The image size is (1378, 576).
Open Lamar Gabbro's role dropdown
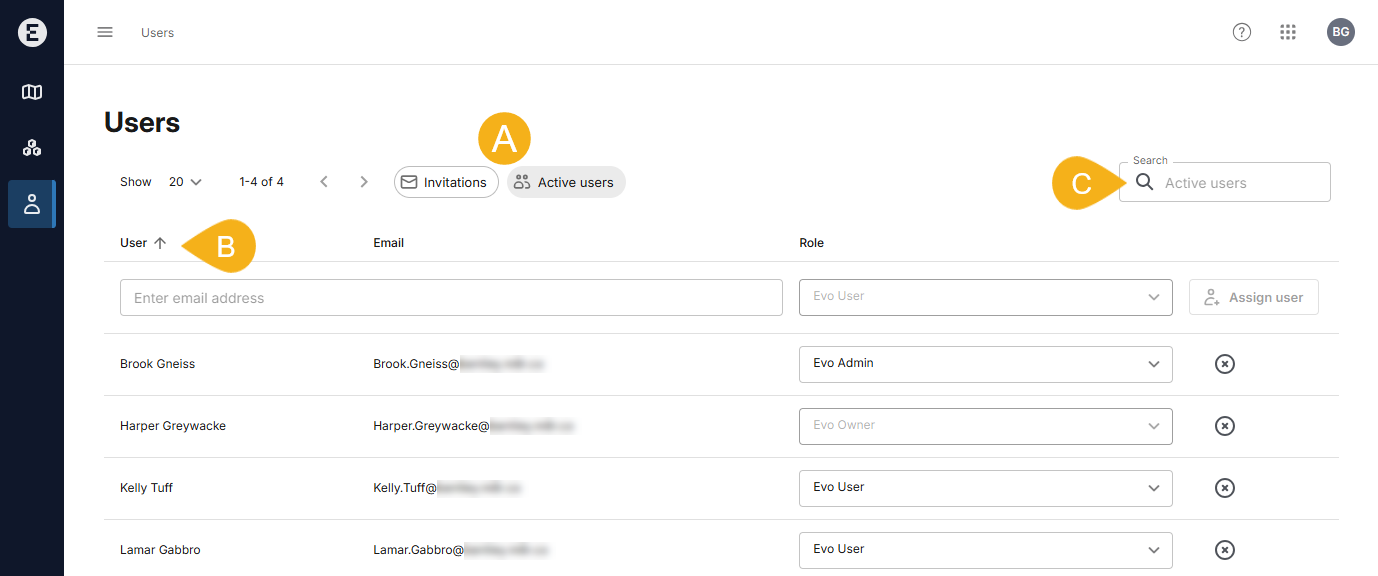pos(985,550)
